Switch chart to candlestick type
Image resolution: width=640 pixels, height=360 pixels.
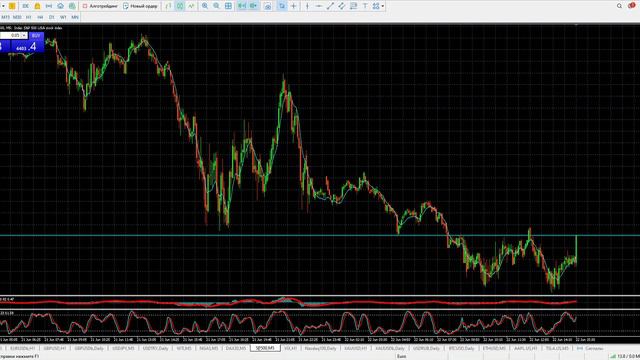point(180,6)
